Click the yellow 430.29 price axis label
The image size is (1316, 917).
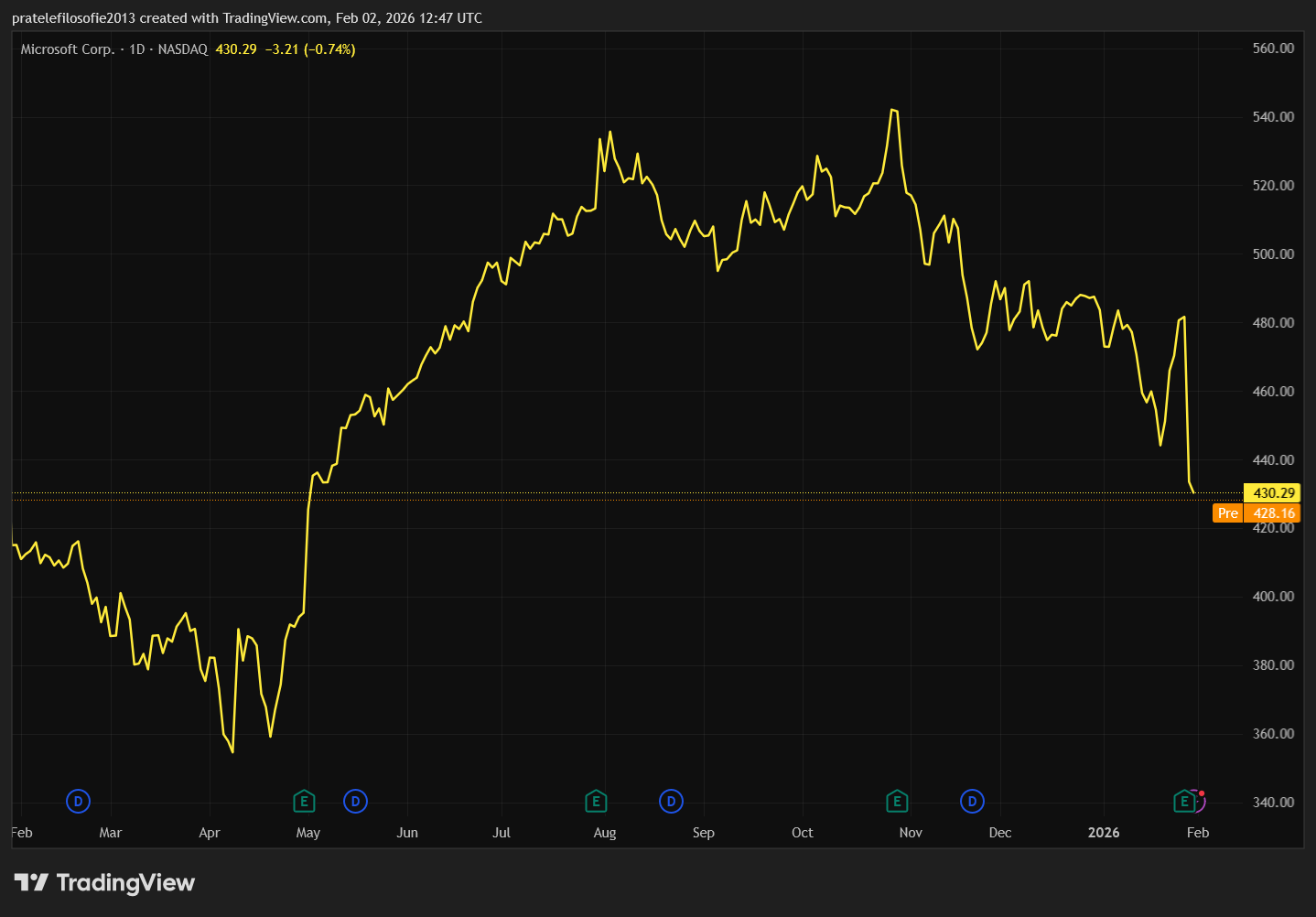point(1273,493)
